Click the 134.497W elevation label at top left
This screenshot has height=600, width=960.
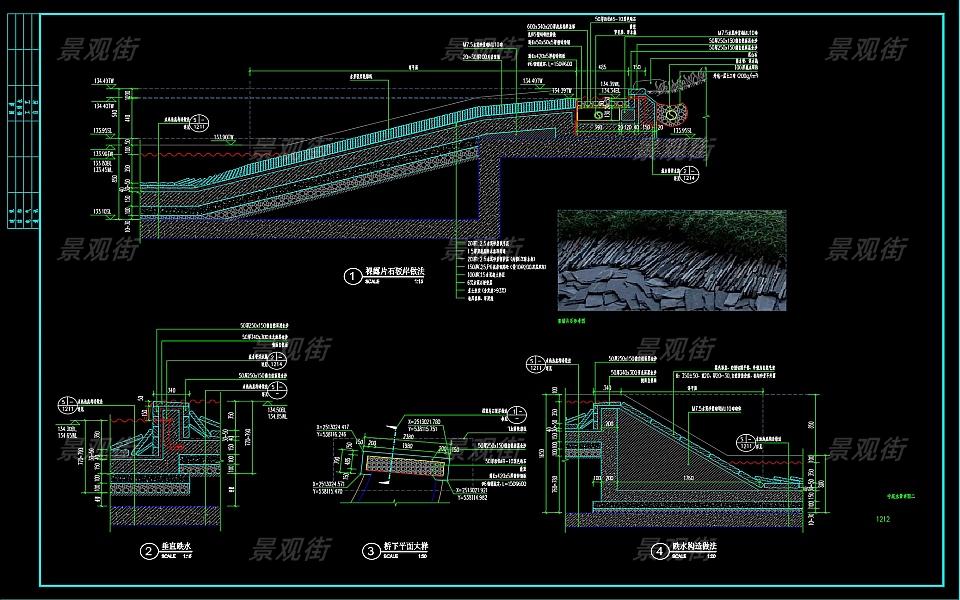[x=105, y=81]
